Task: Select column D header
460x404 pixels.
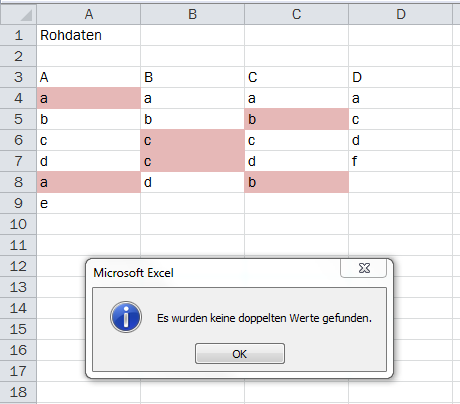Action: (401, 15)
